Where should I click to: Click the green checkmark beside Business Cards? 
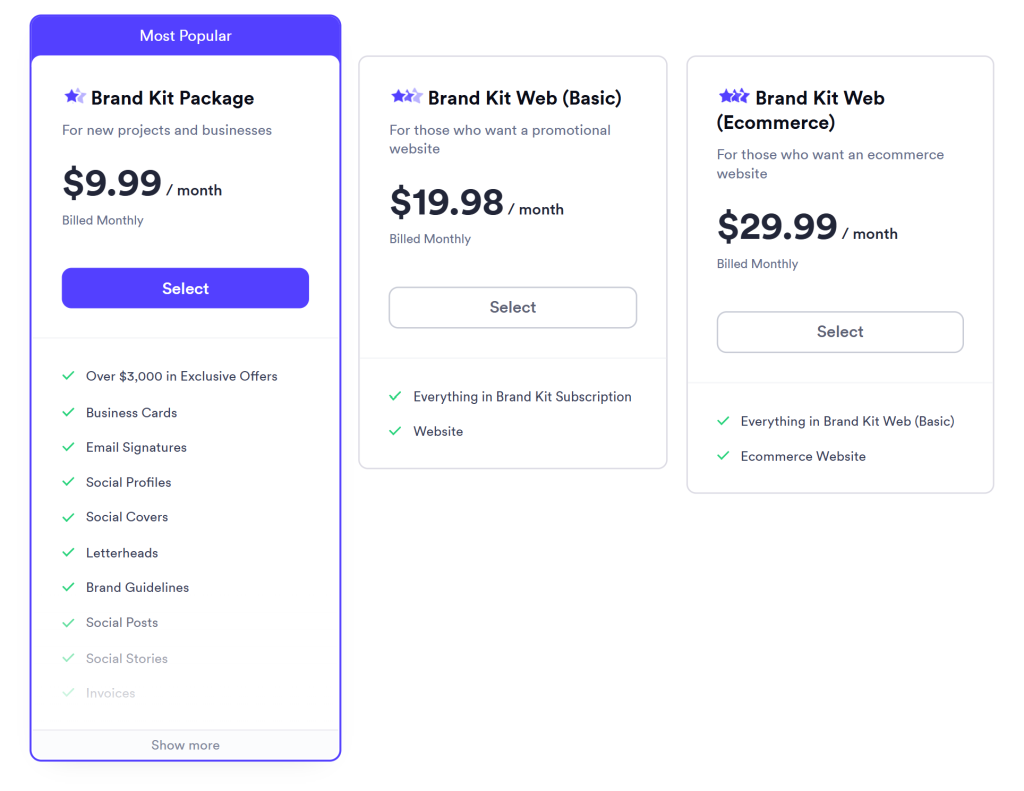(x=68, y=412)
